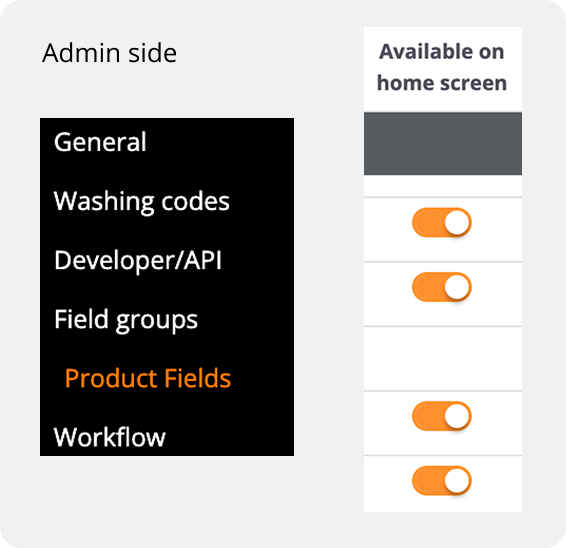Open the Workflow menu item

point(109,437)
